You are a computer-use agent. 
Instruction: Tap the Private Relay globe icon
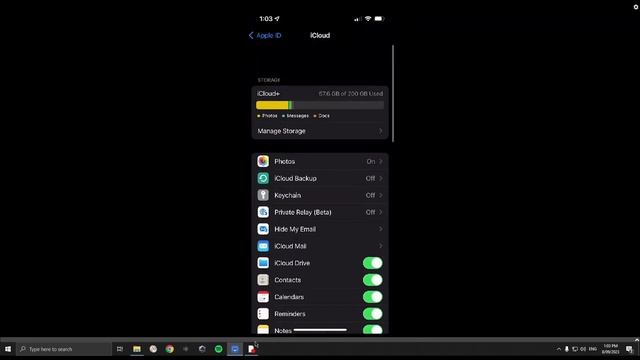point(263,212)
